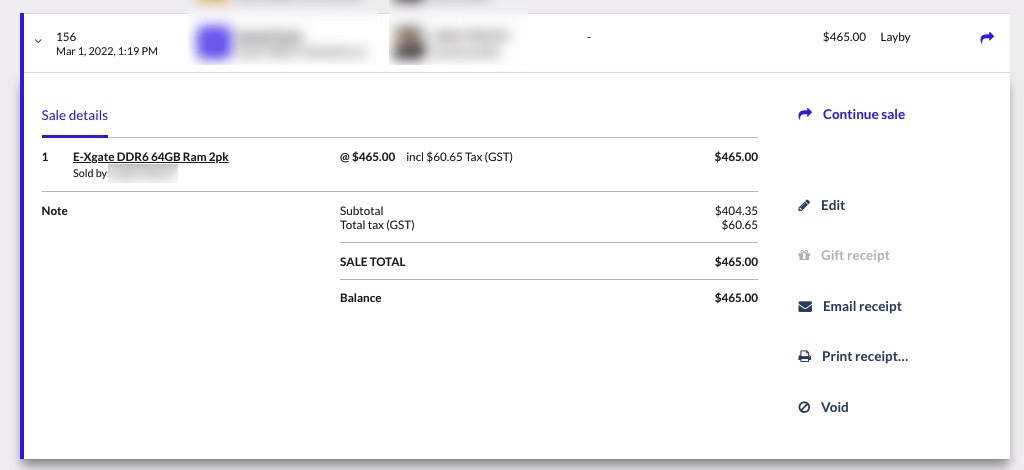Click the gift box icon
This screenshot has height=470, width=1024.
click(804, 256)
